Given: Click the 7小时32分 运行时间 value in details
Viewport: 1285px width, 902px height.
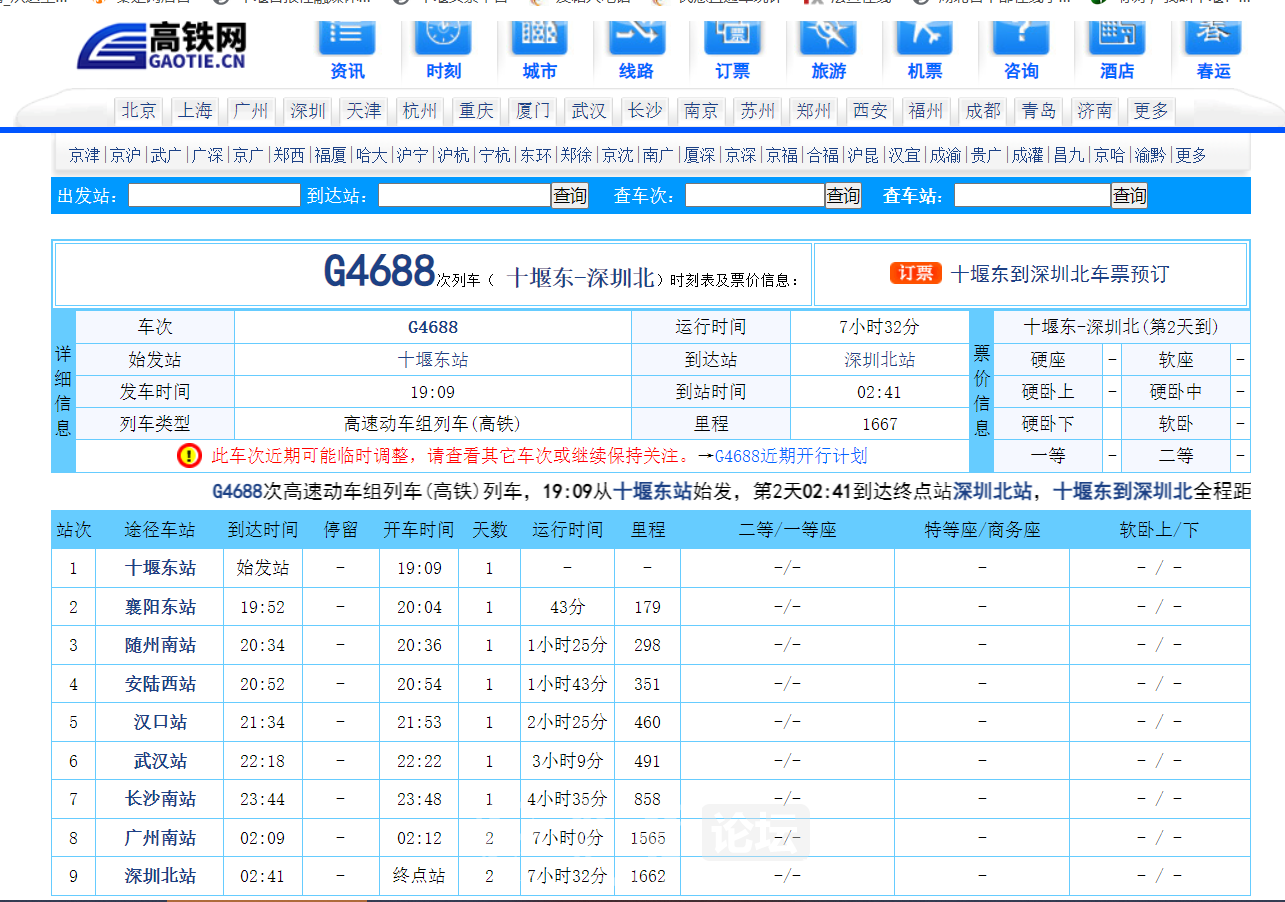Looking at the screenshot, I should (x=880, y=327).
